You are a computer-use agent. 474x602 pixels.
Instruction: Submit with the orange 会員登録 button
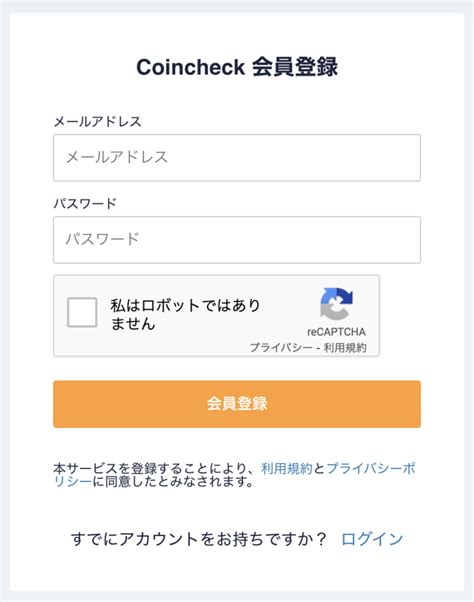pyautogui.click(x=237, y=404)
